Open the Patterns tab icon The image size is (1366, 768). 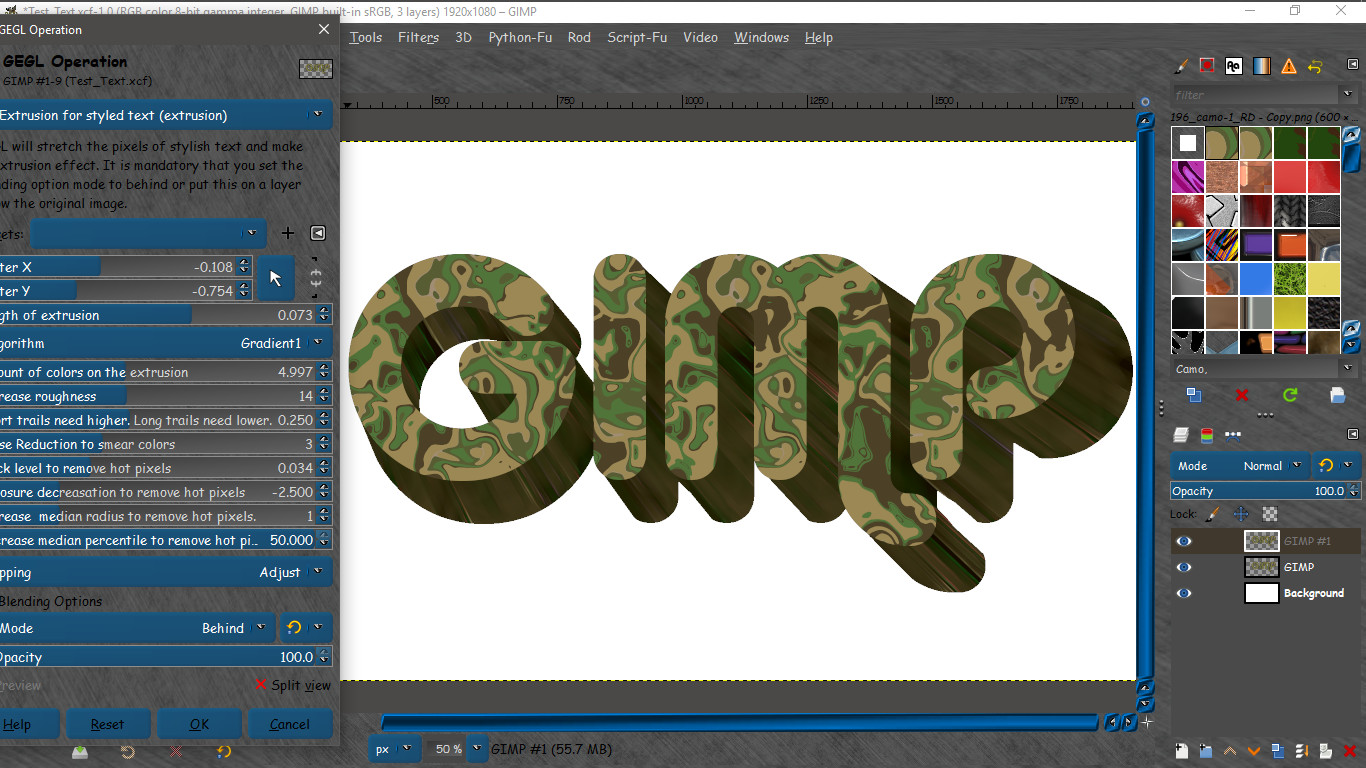tap(1207, 66)
